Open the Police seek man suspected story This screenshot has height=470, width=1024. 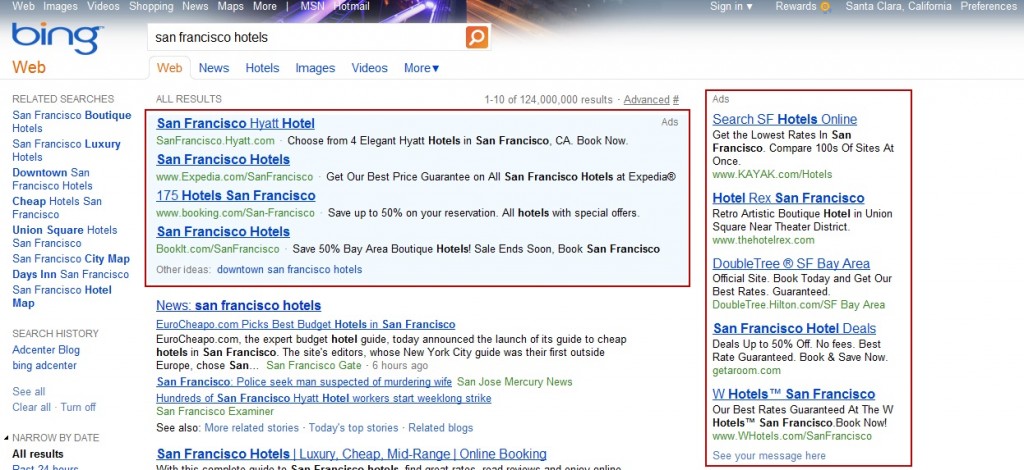[304, 382]
